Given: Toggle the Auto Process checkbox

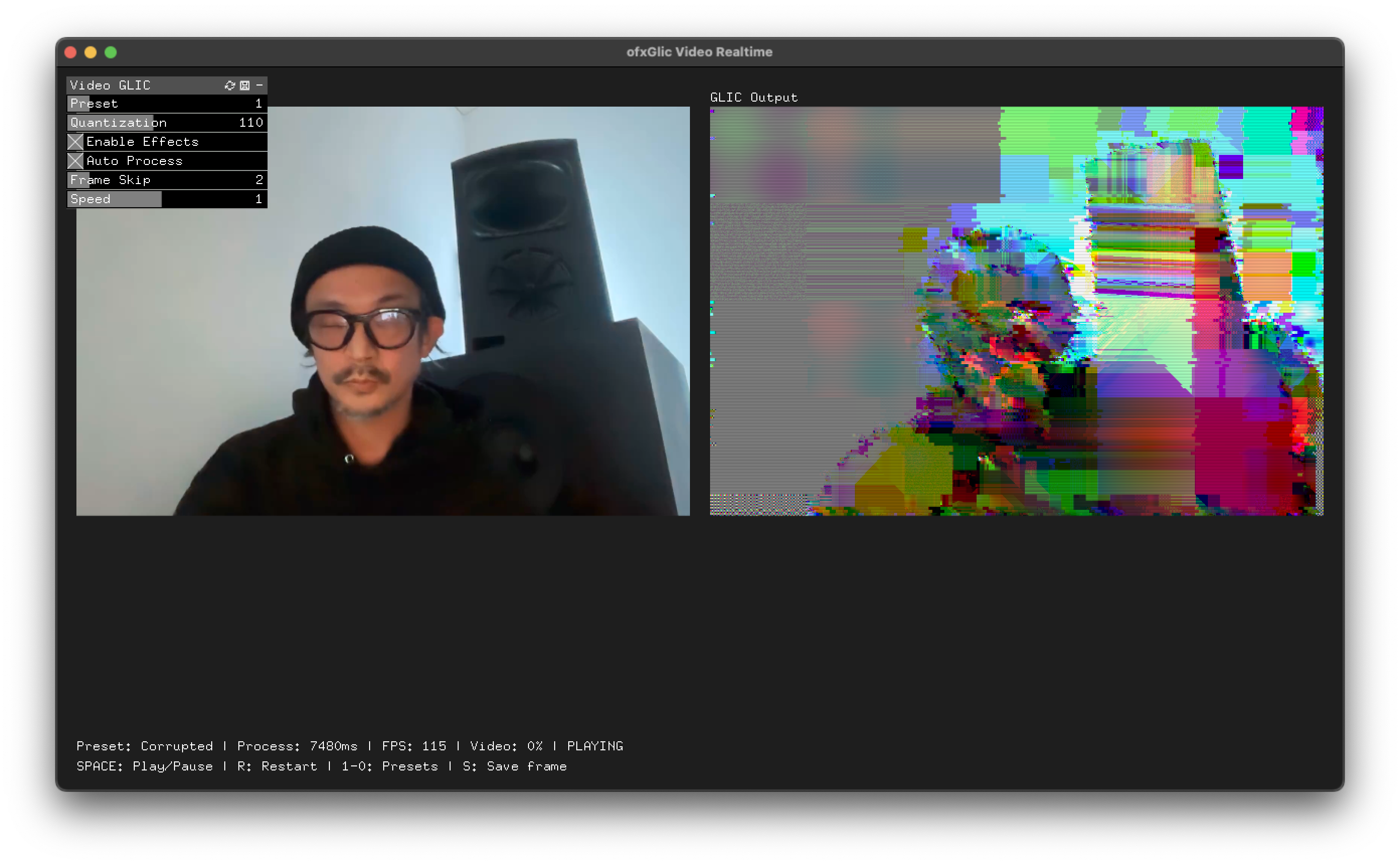Looking at the screenshot, I should click(x=75, y=161).
